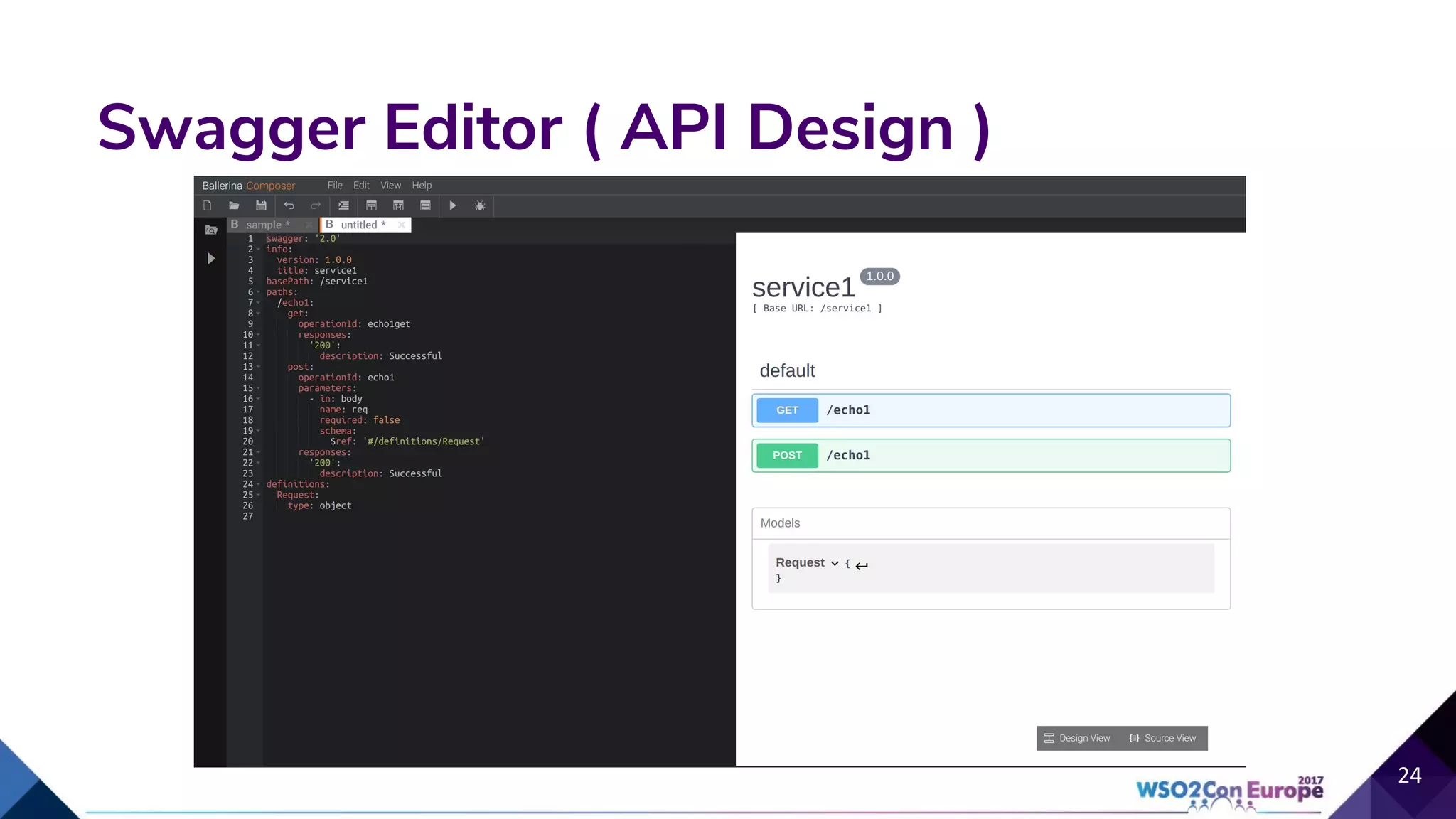Start debugging with the bug icon
Viewport: 1456px width, 819px height.
[x=480, y=205]
